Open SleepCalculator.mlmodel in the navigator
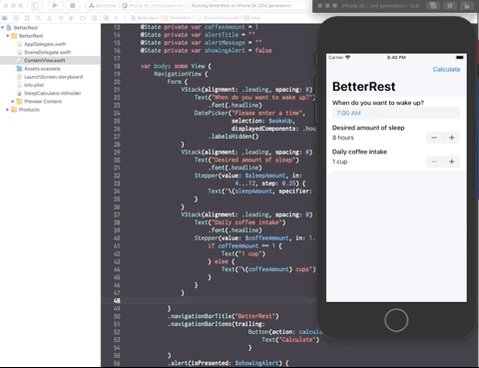479x368 pixels. pos(52,93)
